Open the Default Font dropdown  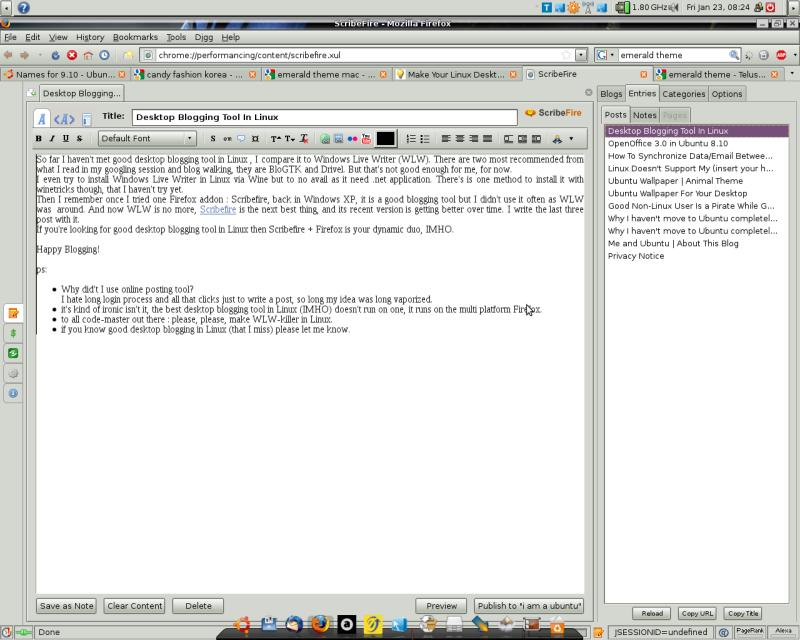point(147,138)
